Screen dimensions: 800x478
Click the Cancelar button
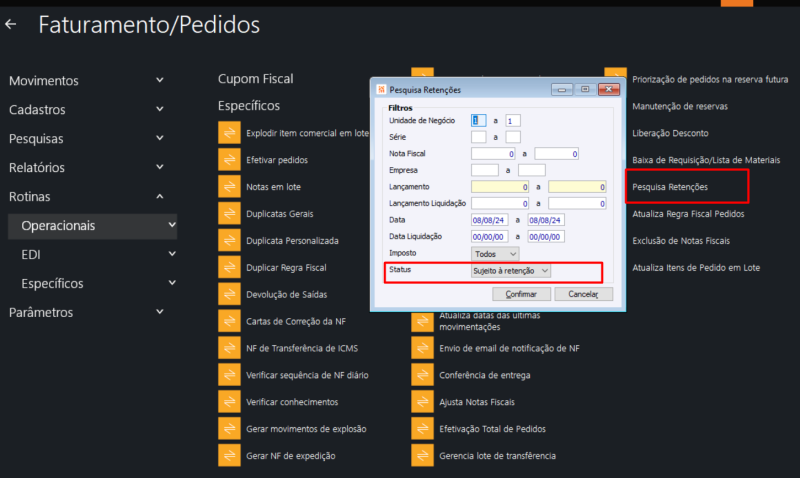(583, 294)
